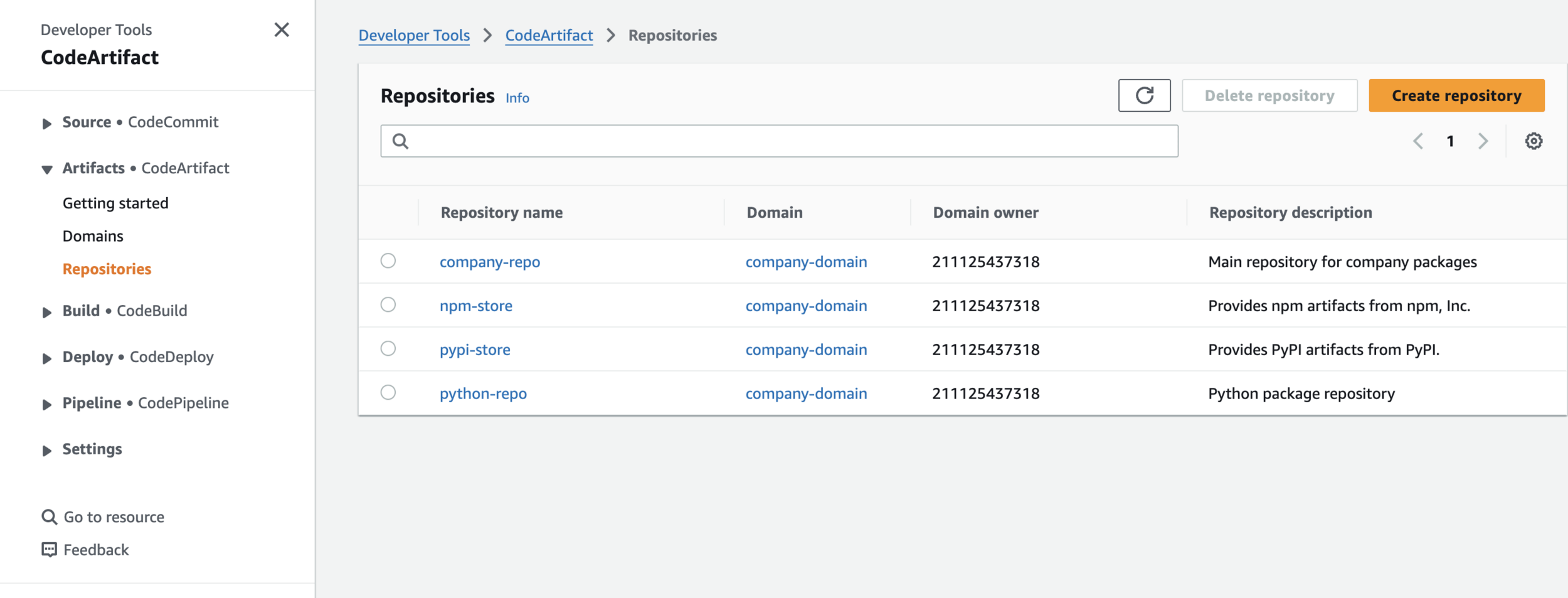Image resolution: width=1568 pixels, height=598 pixels.
Task: Open npm-store repository link
Action: [x=476, y=306]
